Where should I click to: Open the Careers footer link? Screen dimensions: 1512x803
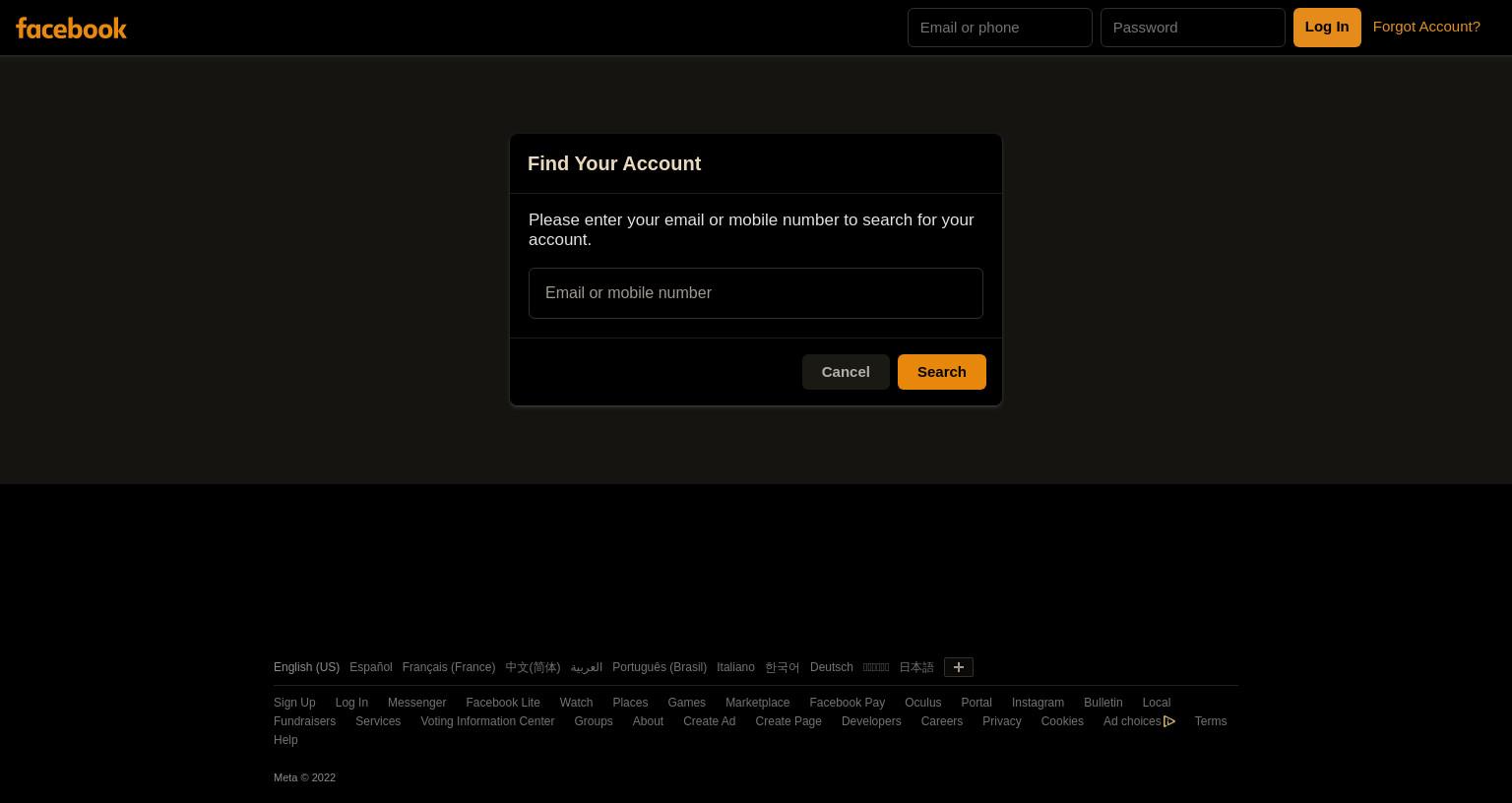(941, 721)
